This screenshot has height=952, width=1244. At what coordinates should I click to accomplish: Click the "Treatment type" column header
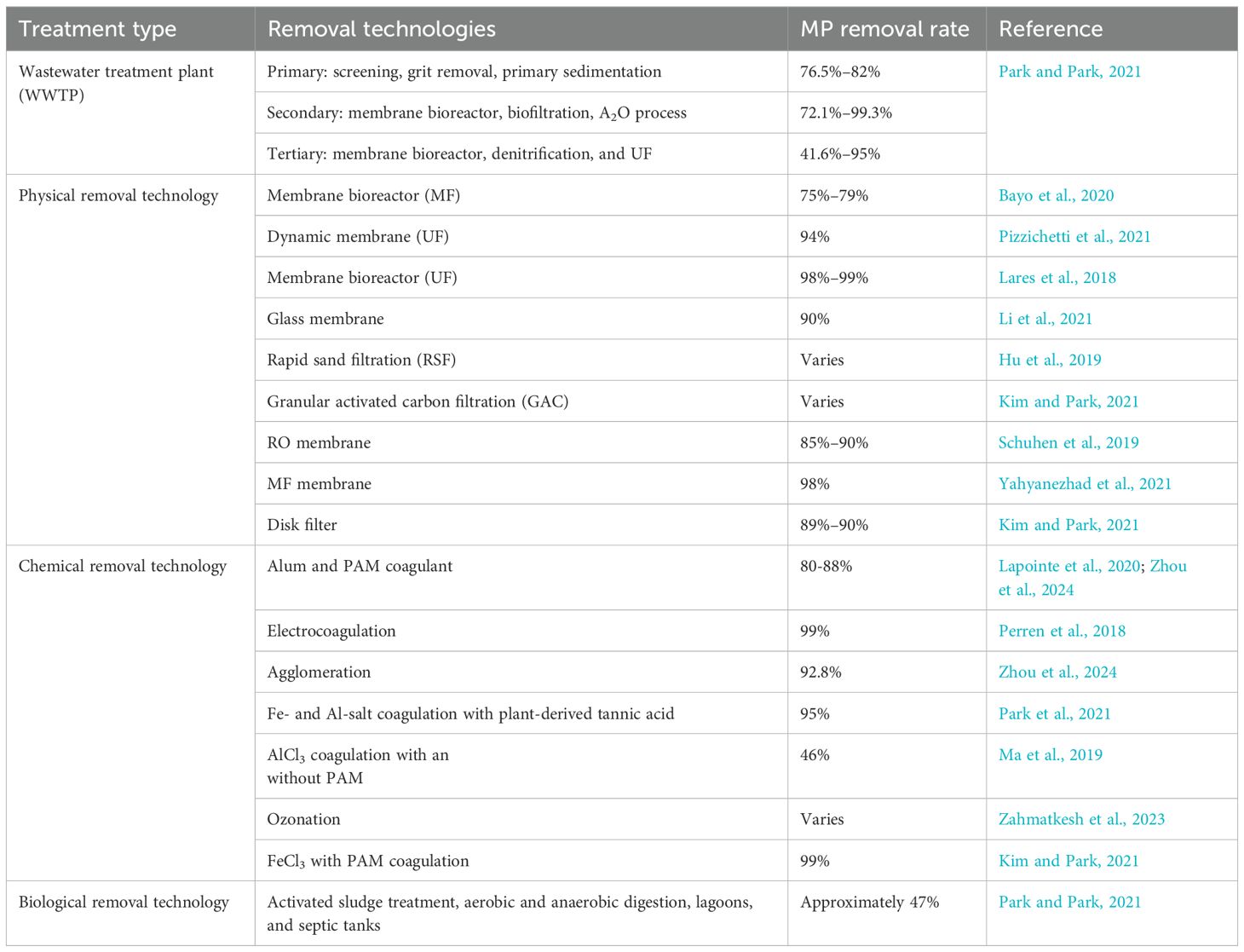[x=97, y=29]
